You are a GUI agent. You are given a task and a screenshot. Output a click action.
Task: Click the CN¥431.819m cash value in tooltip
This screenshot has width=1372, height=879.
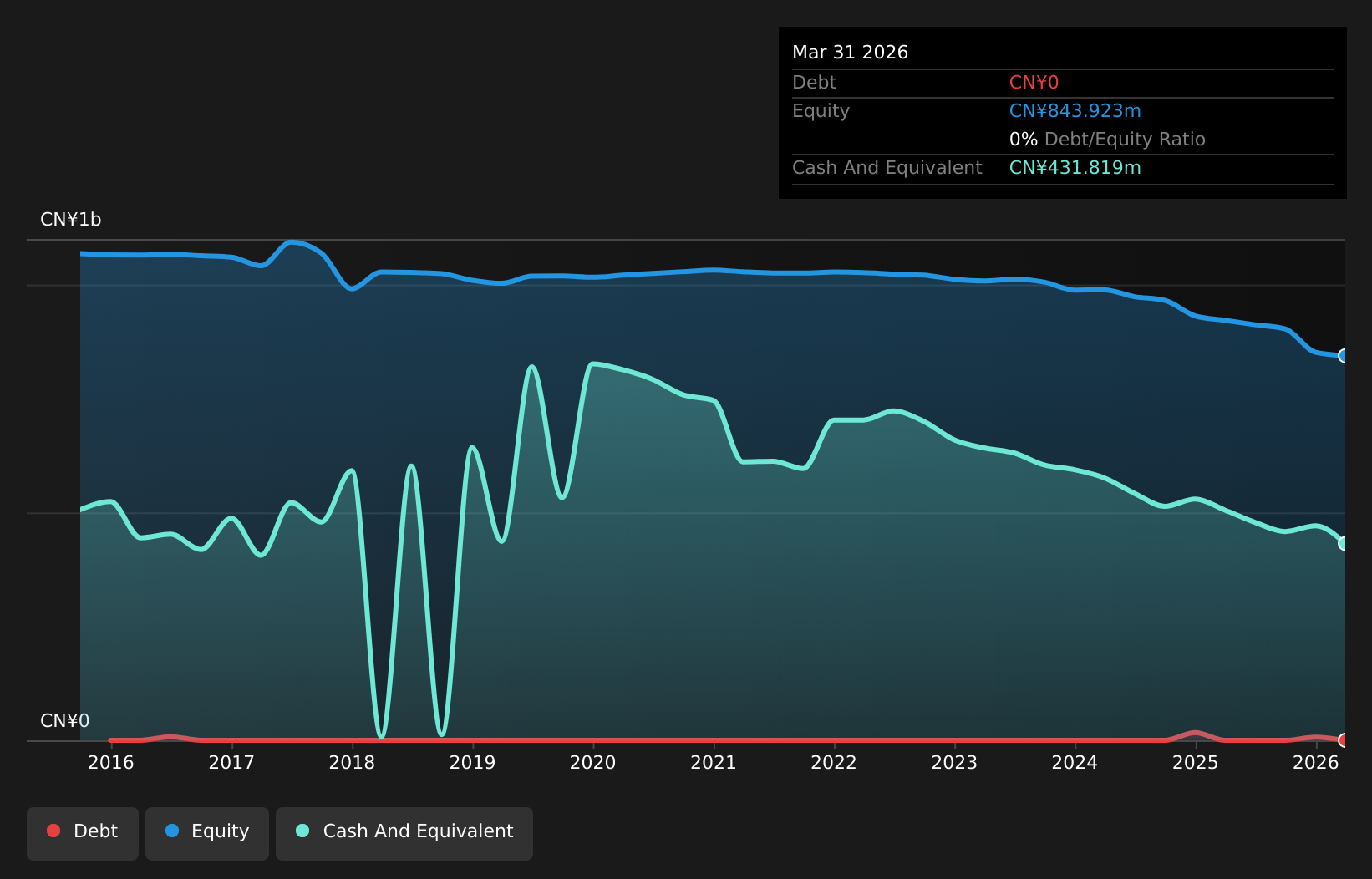click(1075, 168)
